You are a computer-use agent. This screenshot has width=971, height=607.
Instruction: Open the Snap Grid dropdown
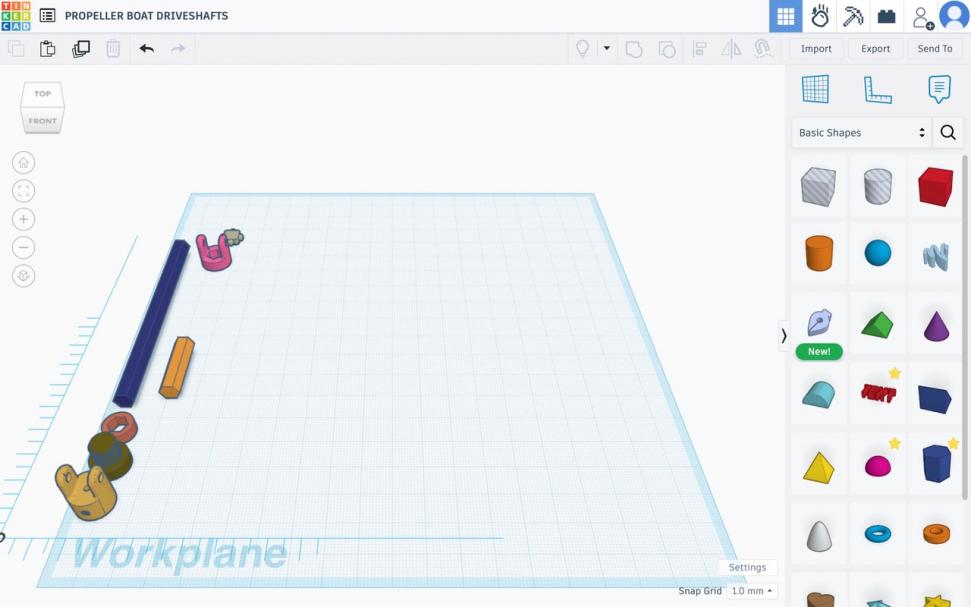tap(751, 591)
